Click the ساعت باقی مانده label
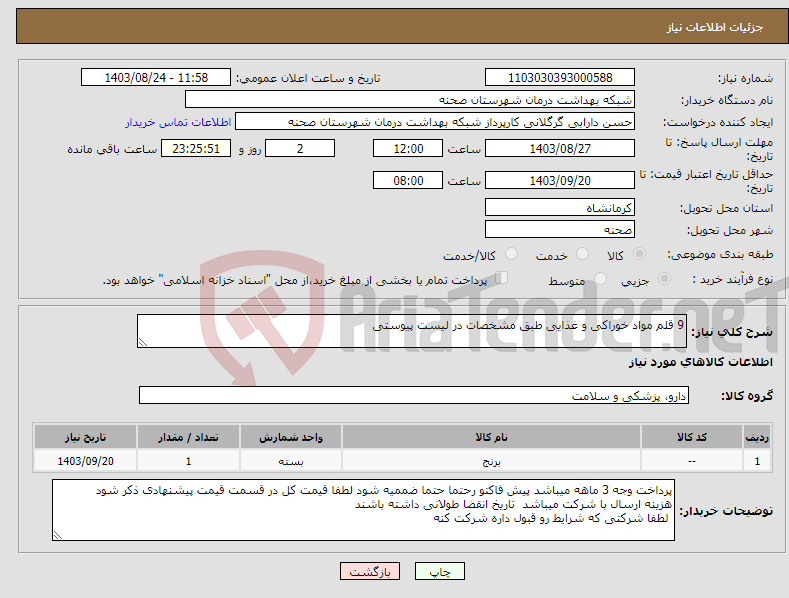This screenshot has height=598, width=789. [112, 150]
